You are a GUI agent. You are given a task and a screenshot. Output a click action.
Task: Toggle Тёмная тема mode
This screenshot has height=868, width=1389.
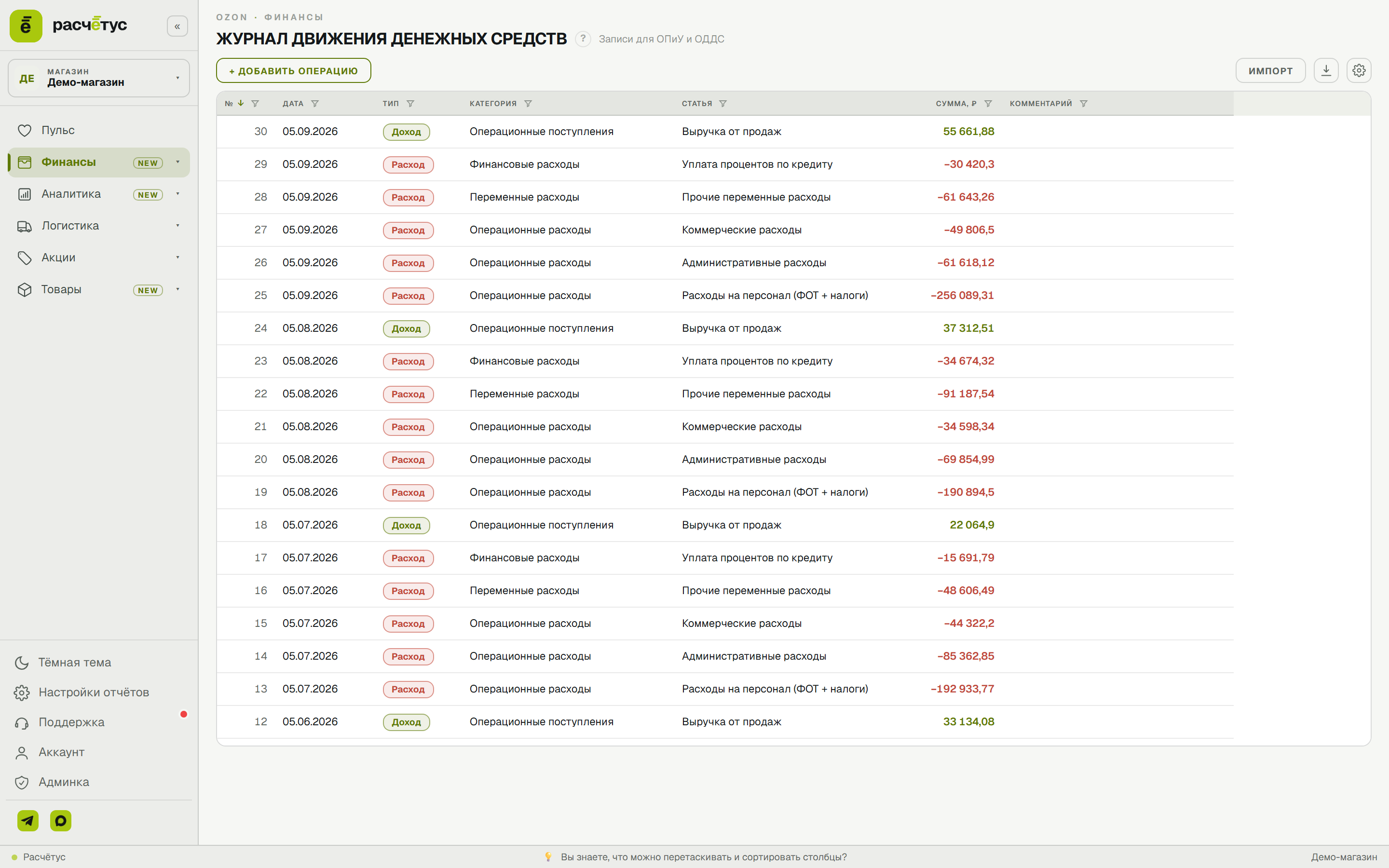click(63, 663)
